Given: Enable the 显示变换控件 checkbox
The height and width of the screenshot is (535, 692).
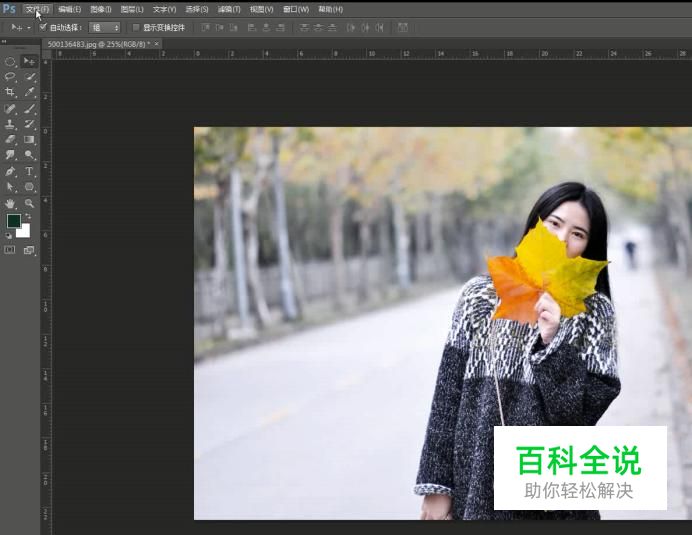Looking at the screenshot, I should click(x=136, y=27).
